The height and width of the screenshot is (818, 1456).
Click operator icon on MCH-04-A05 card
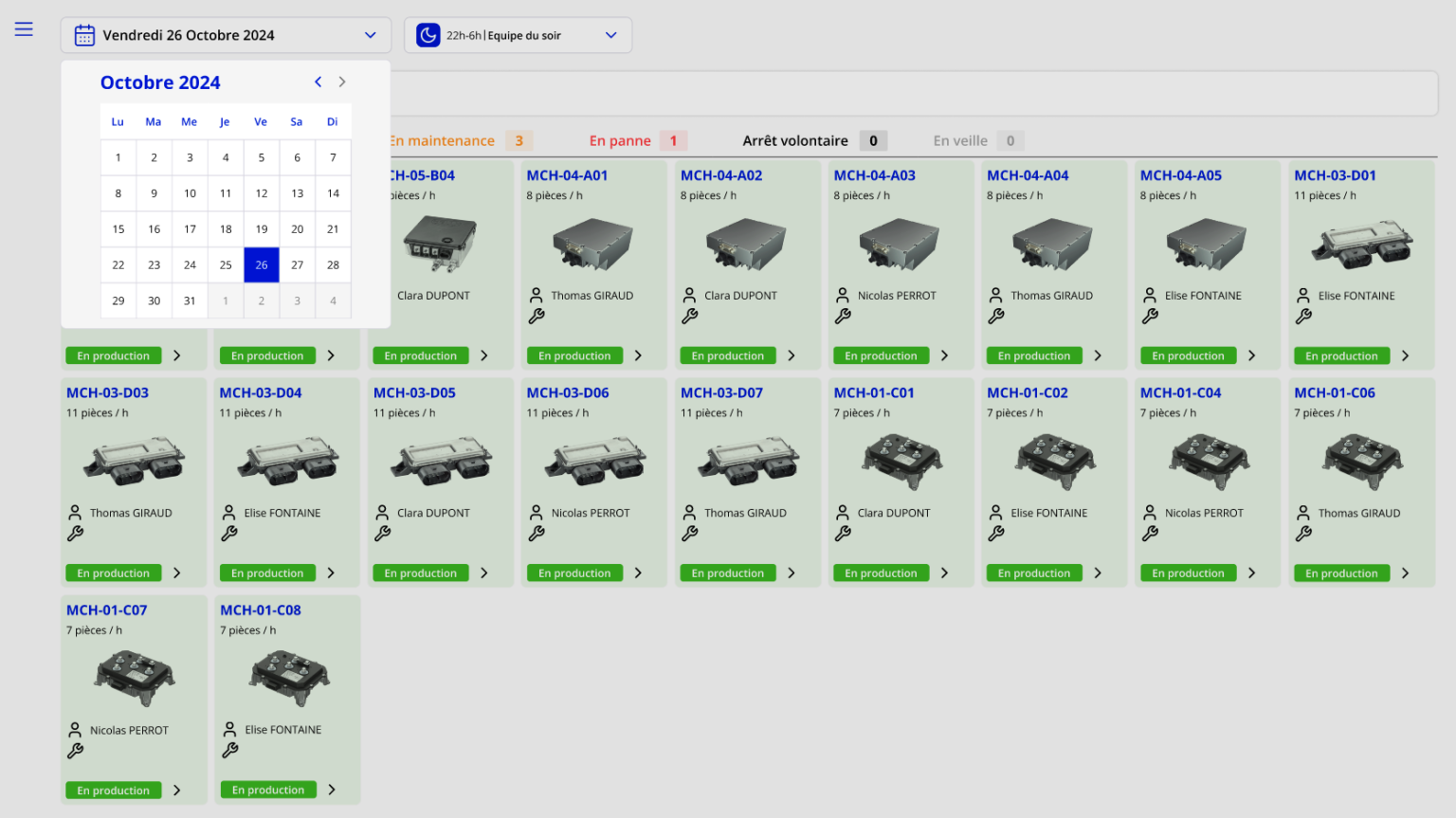click(1150, 295)
